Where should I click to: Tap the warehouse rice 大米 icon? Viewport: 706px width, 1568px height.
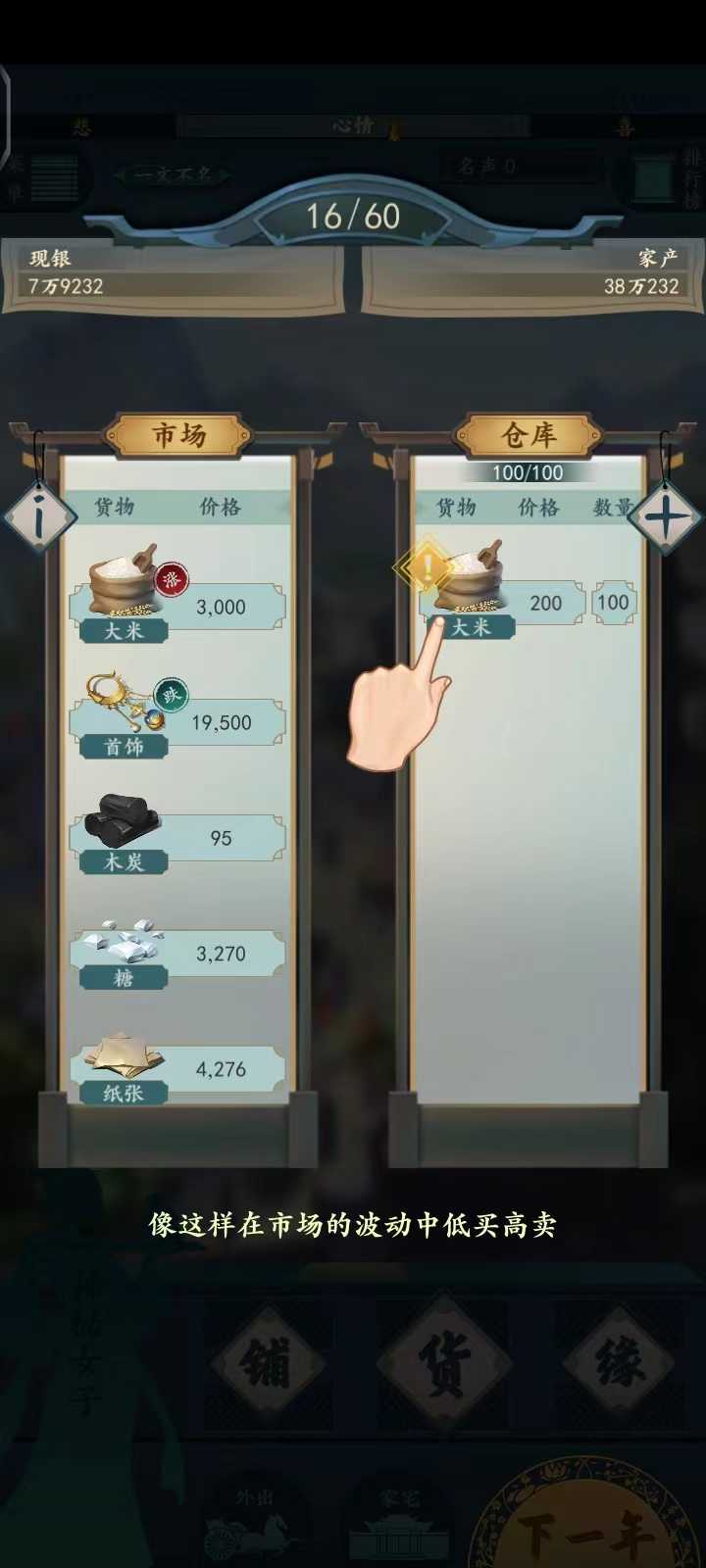[x=469, y=578]
